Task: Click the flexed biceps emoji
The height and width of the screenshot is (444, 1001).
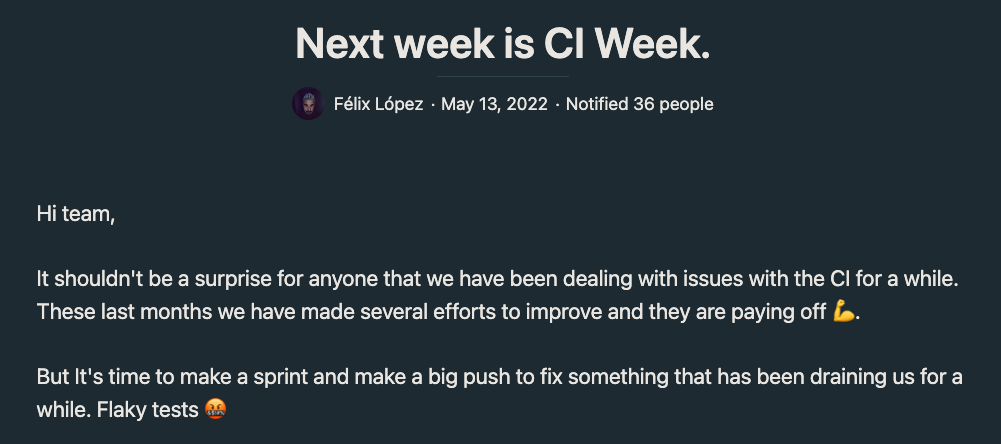Action: [x=844, y=312]
